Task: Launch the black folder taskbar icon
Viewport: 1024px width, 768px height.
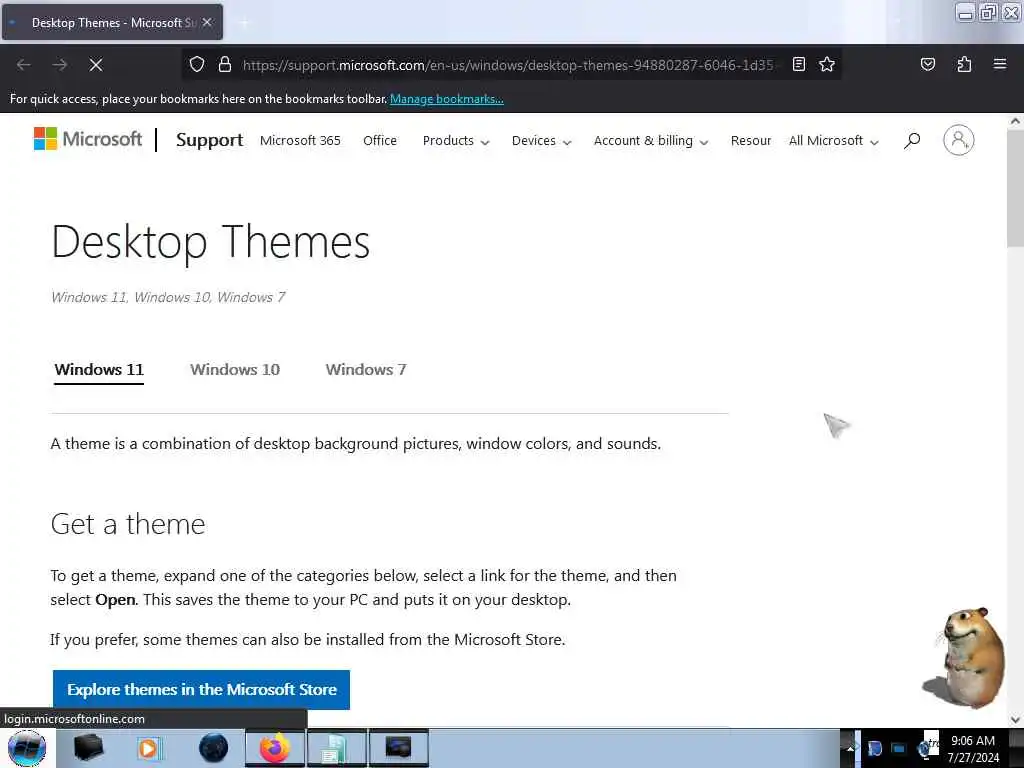Action: [88, 748]
